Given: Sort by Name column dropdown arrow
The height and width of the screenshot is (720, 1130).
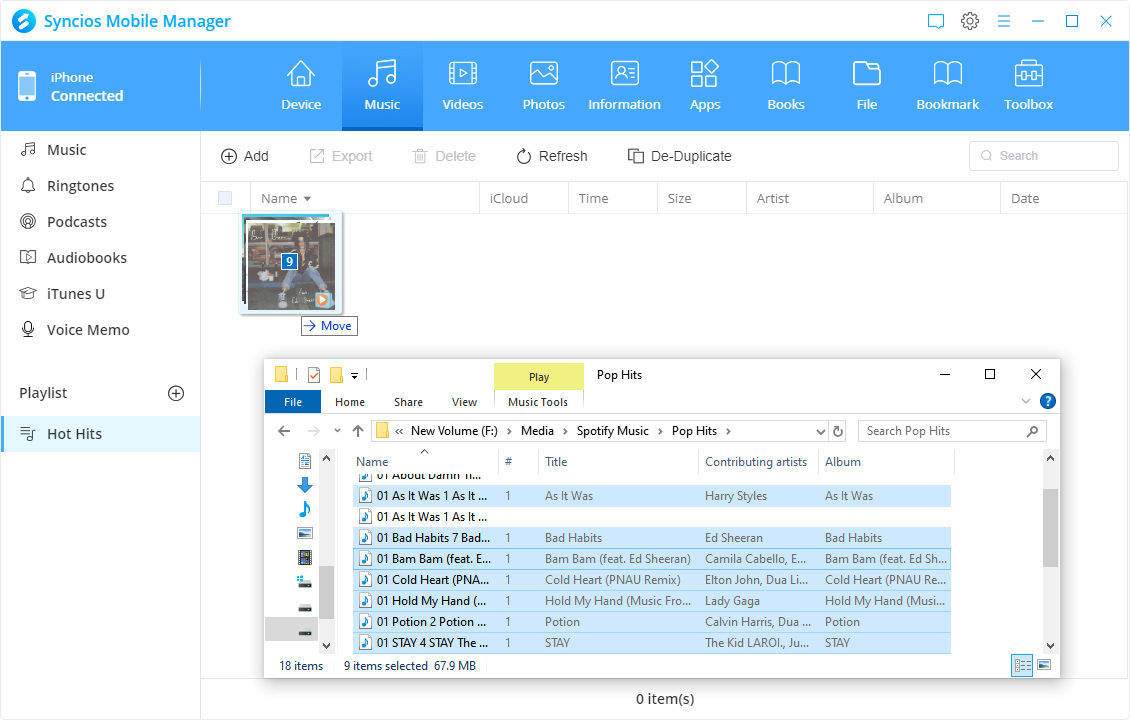Looking at the screenshot, I should (x=308, y=199).
